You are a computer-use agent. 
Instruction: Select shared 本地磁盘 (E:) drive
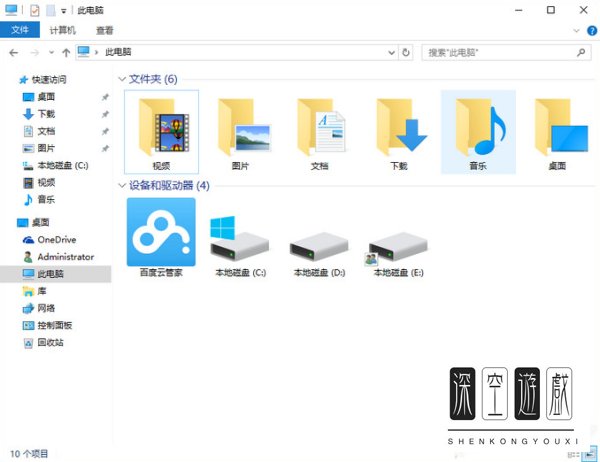pyautogui.click(x=398, y=253)
